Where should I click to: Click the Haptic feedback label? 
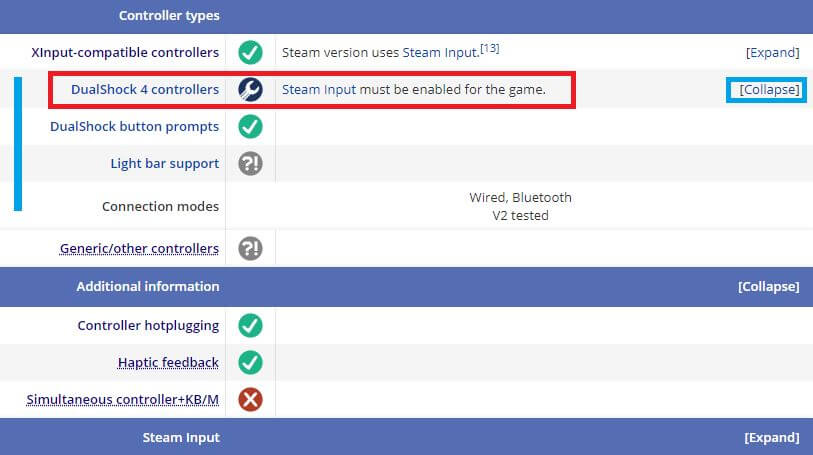click(x=168, y=363)
